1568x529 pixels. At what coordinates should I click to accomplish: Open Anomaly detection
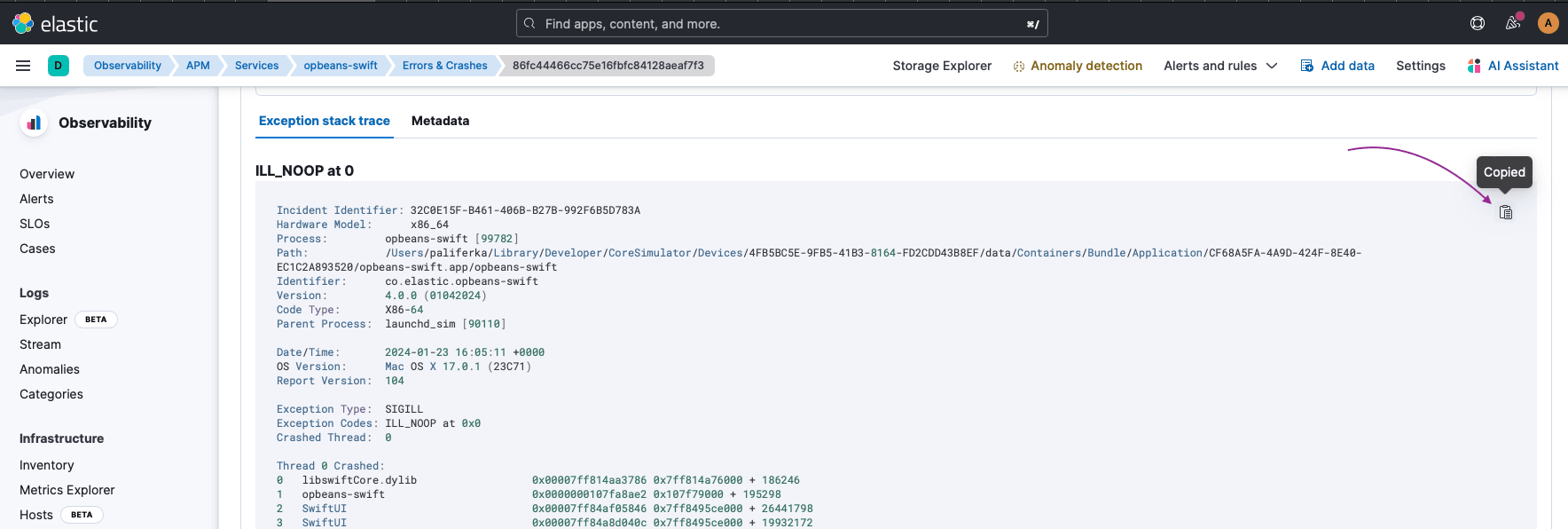1078,66
